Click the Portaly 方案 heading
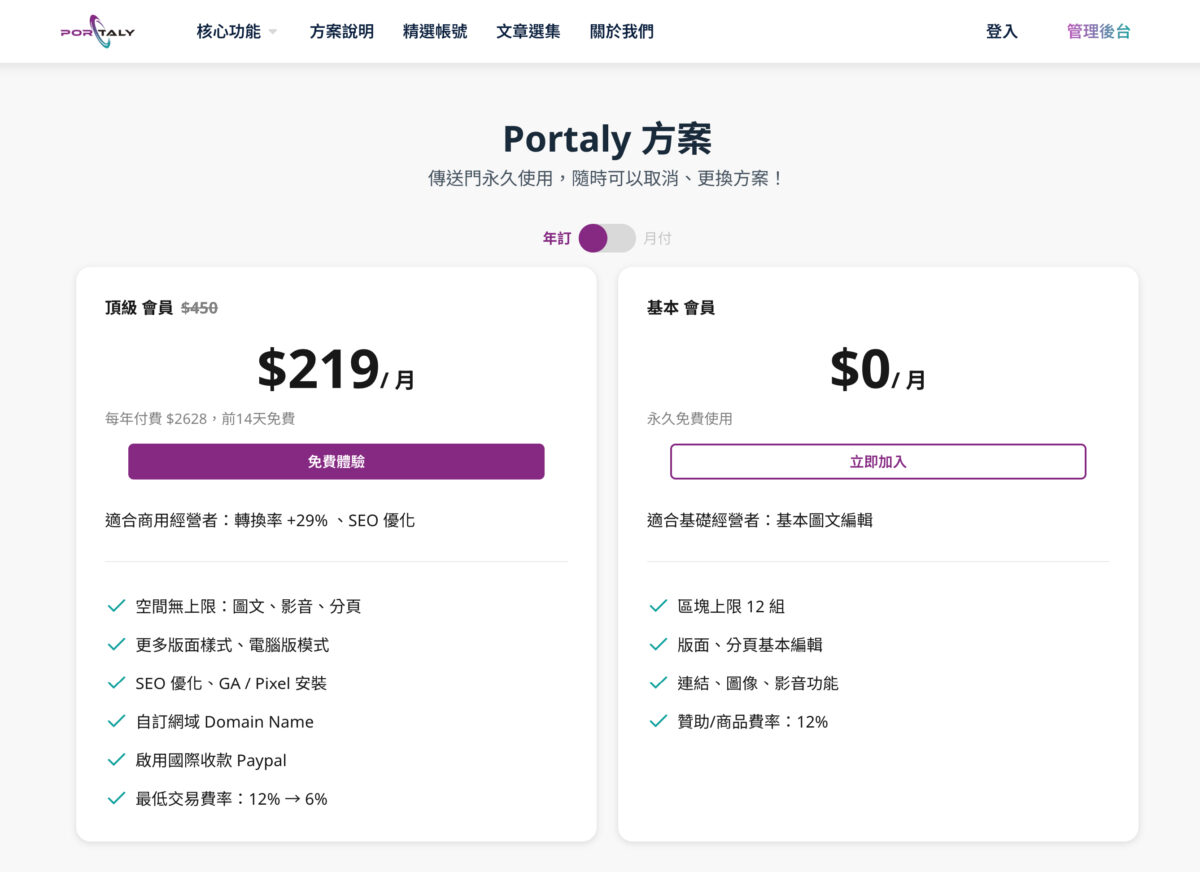This screenshot has width=1200, height=872. [x=607, y=139]
